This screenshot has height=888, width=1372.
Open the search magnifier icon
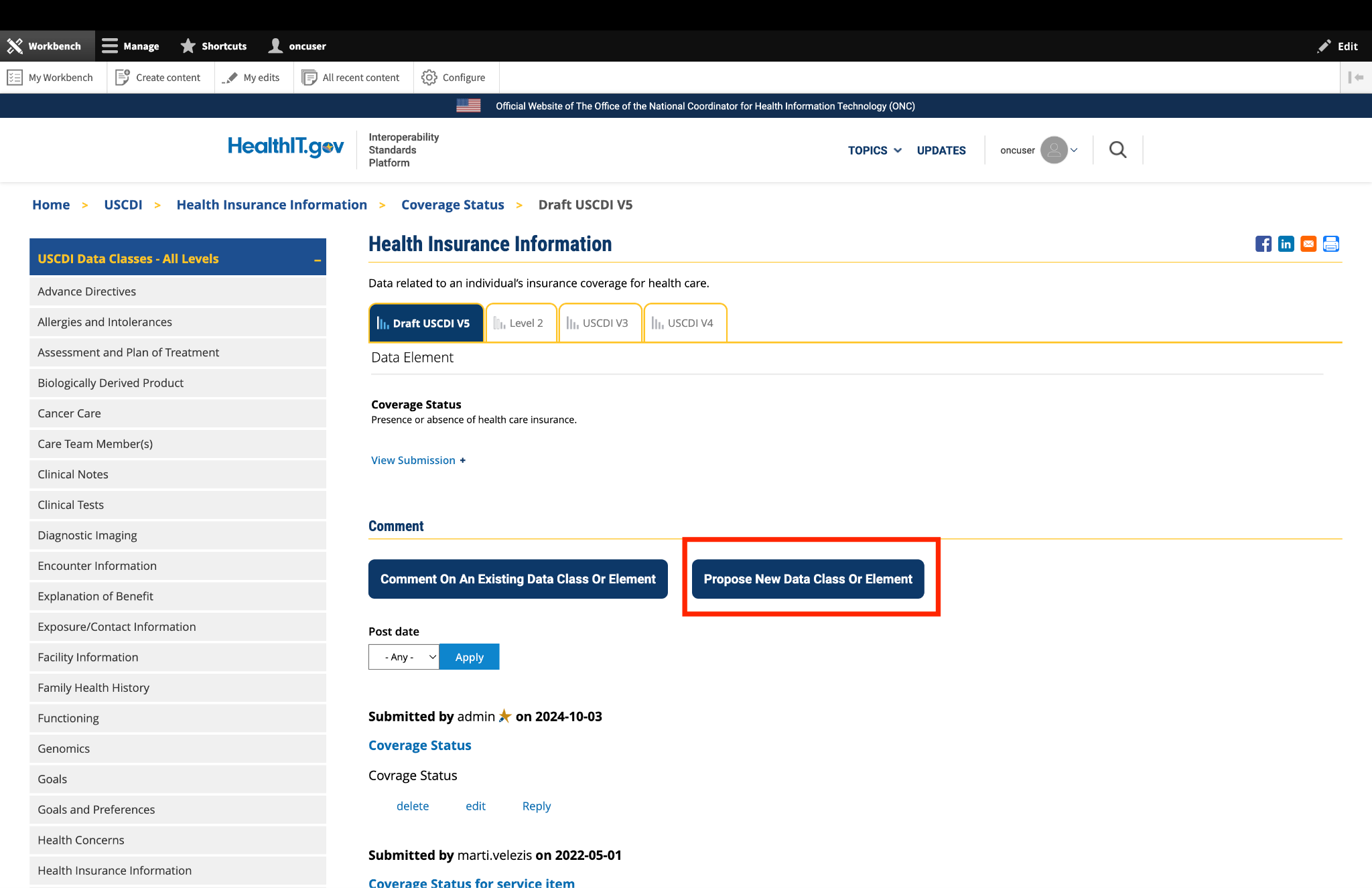tap(1117, 150)
